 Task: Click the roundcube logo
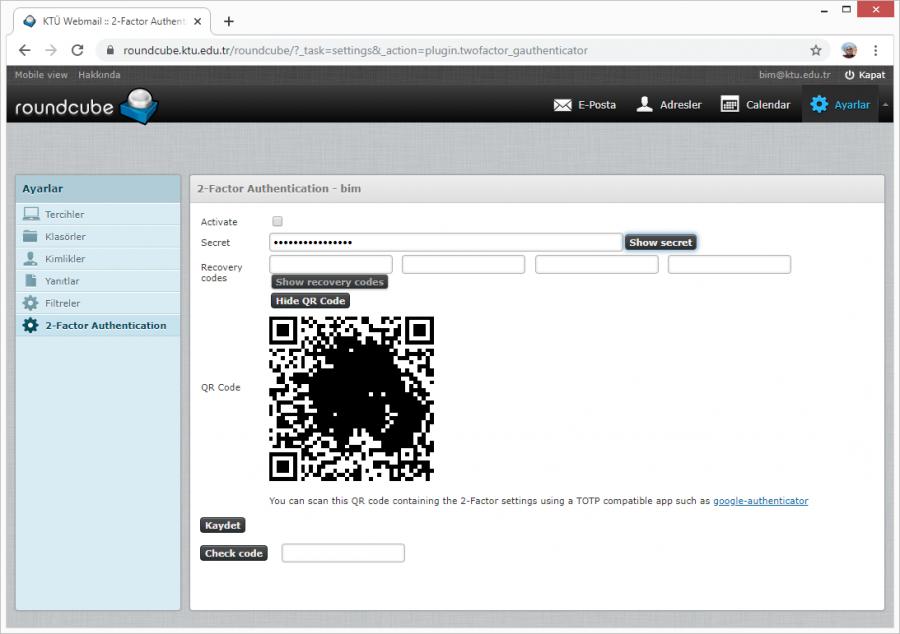pos(86,106)
